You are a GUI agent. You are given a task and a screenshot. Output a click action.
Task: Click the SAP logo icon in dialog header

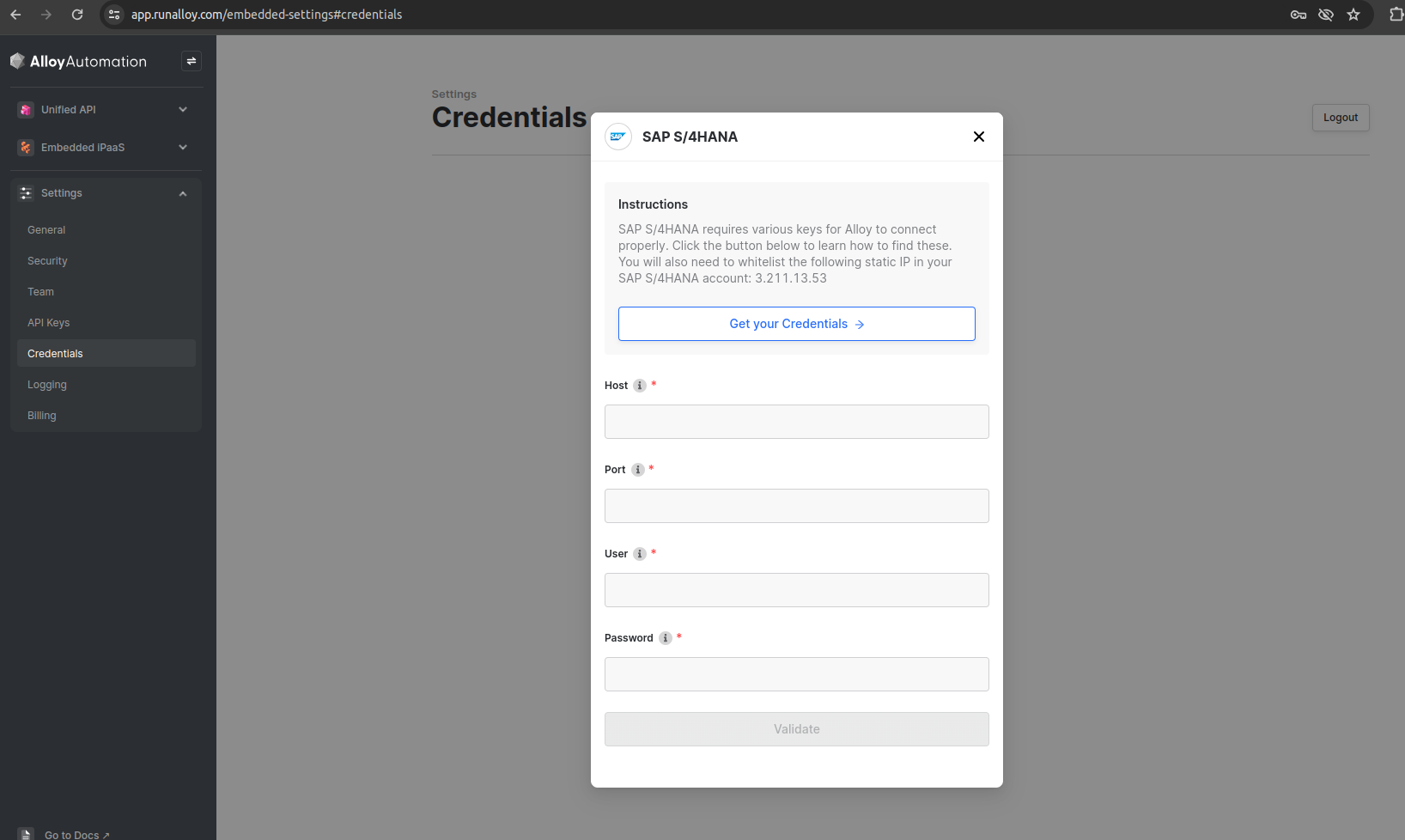(x=618, y=137)
